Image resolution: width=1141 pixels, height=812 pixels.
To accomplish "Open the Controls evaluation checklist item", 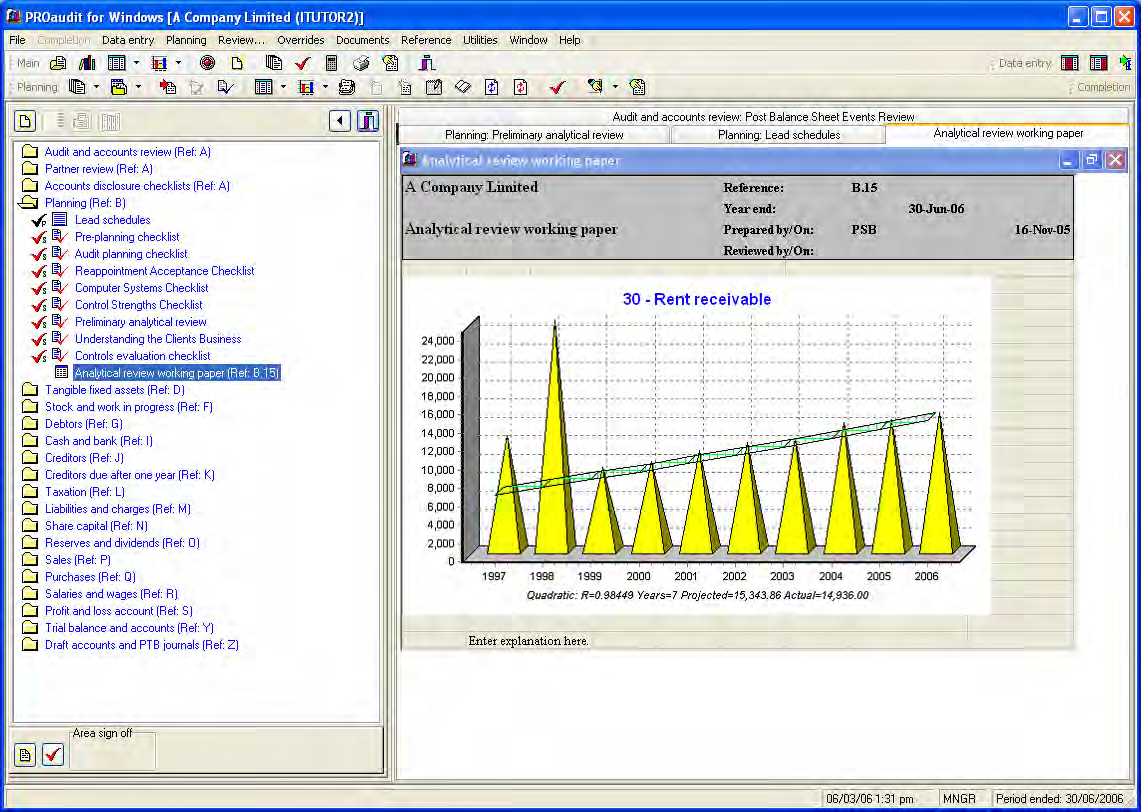I will [143, 356].
